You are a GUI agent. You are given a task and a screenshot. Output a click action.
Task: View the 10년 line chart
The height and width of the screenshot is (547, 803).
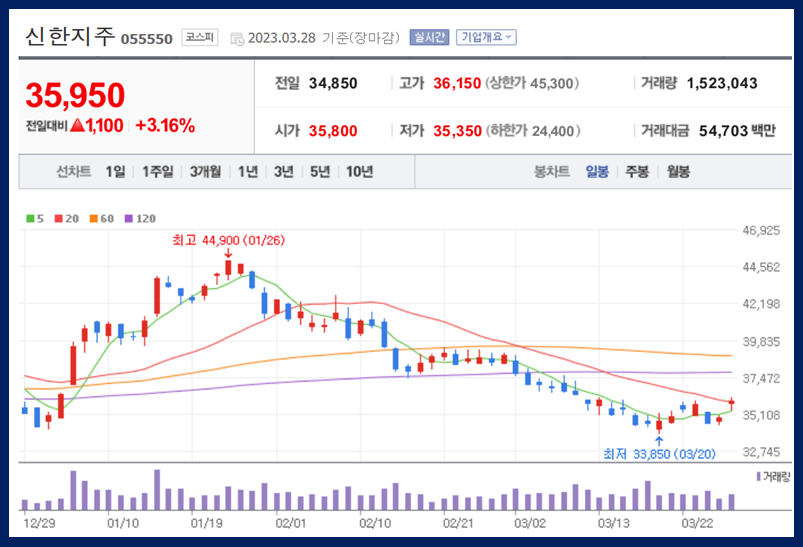point(360,172)
